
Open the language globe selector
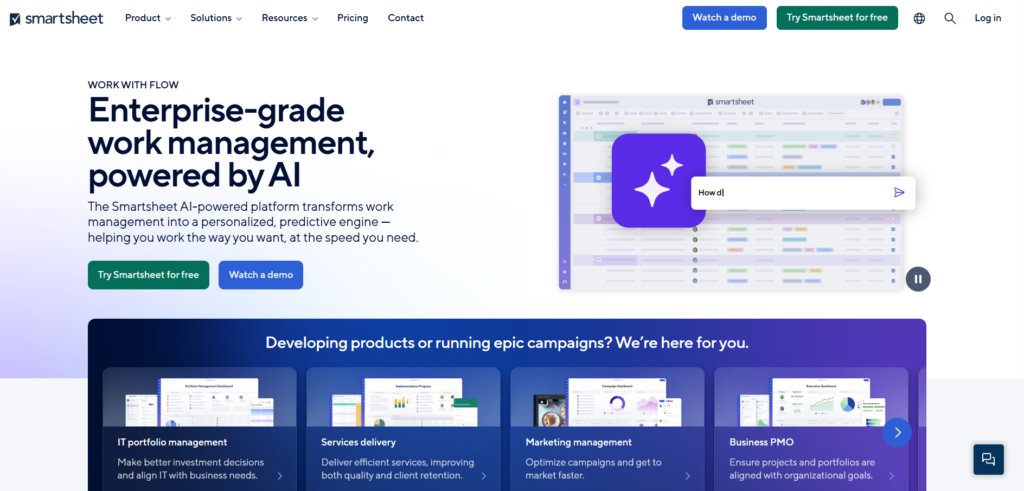tap(919, 18)
